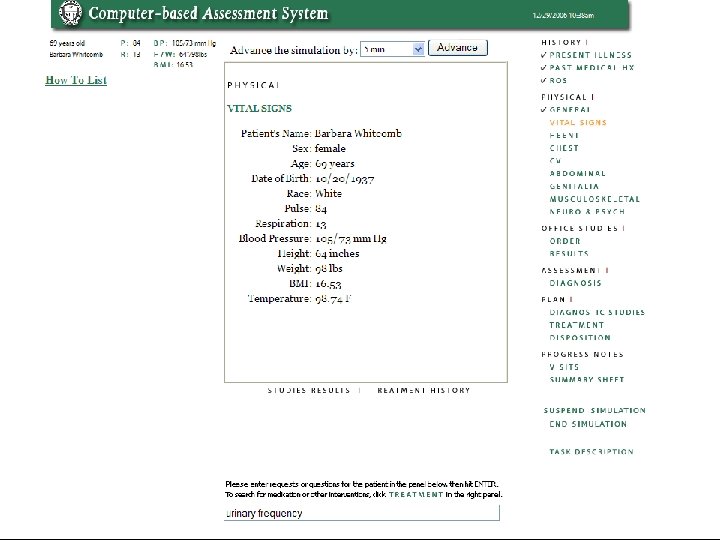720x540 pixels.
Task: Click the date and time in header
Action: coord(563,16)
